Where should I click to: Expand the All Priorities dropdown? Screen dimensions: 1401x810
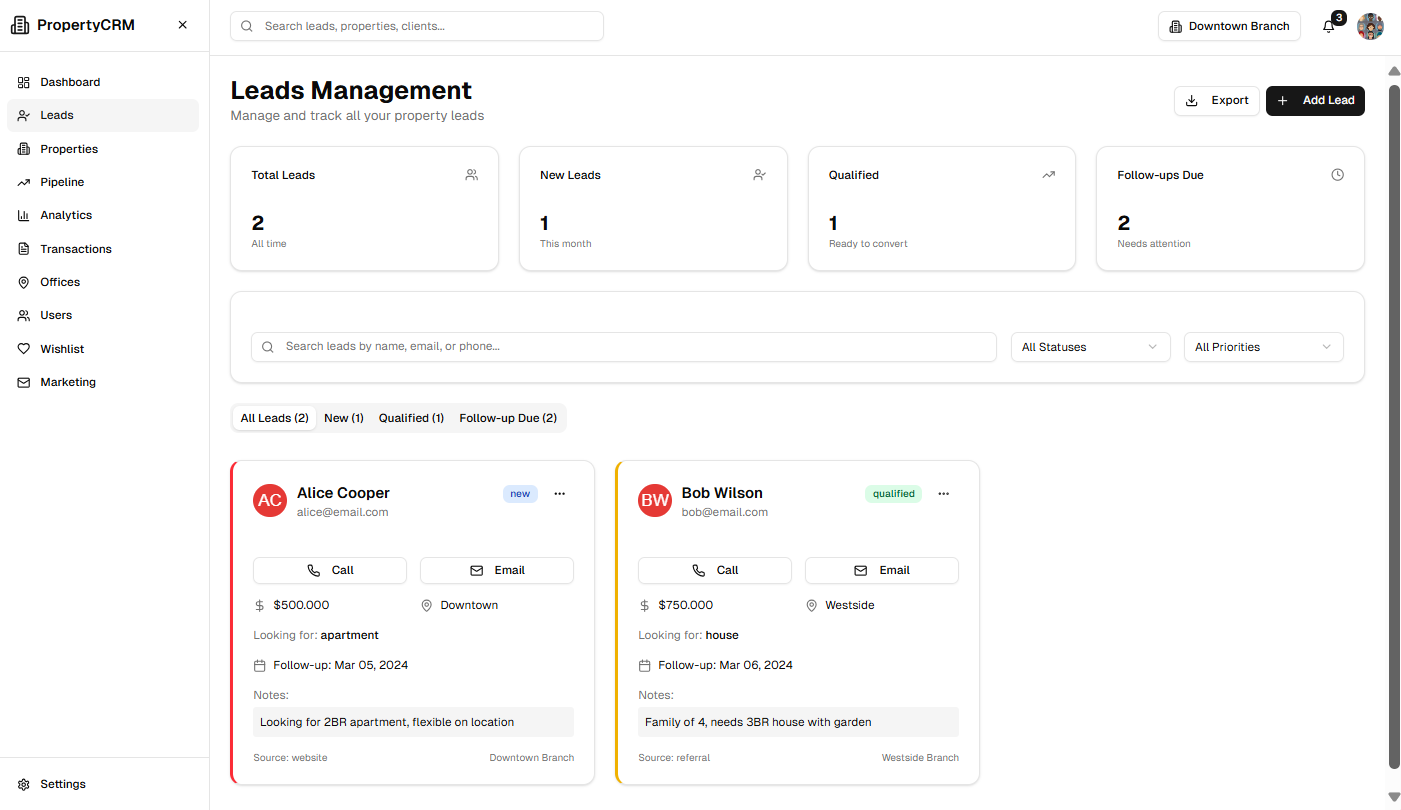[x=1263, y=347]
